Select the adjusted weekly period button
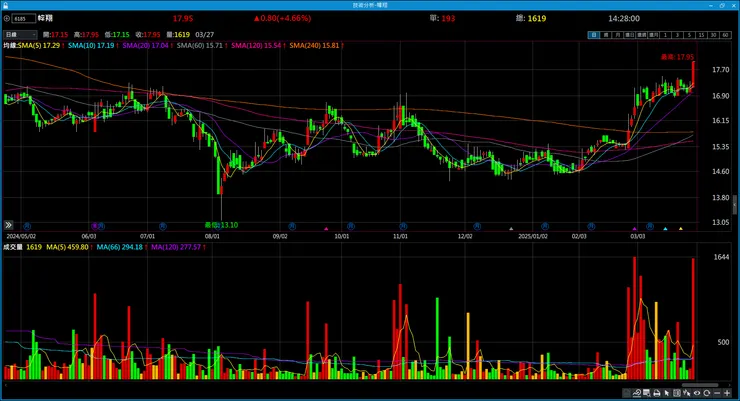Image resolution: width=740 pixels, height=401 pixels. click(x=641, y=35)
